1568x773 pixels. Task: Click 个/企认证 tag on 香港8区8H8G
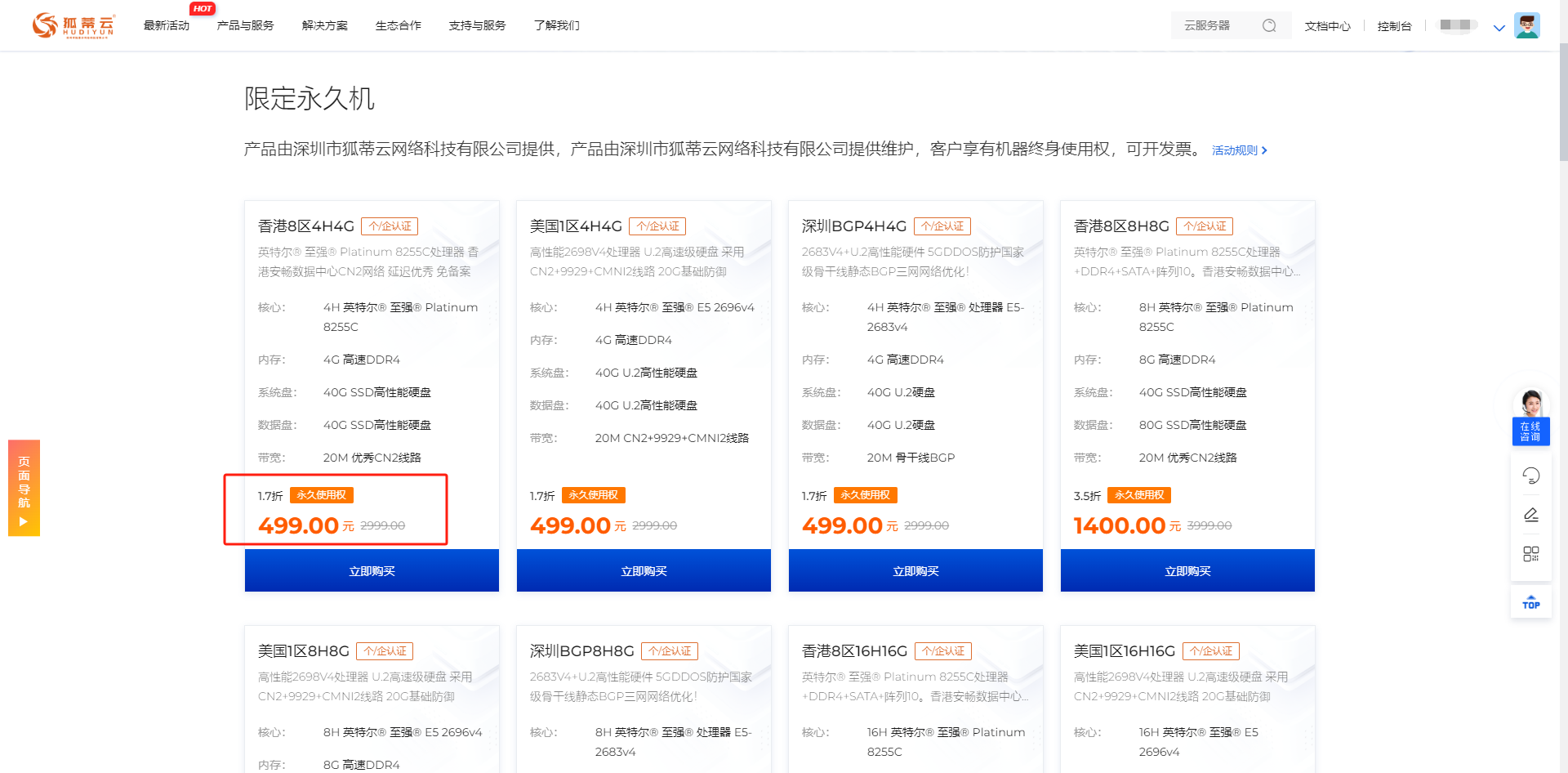tap(1205, 226)
